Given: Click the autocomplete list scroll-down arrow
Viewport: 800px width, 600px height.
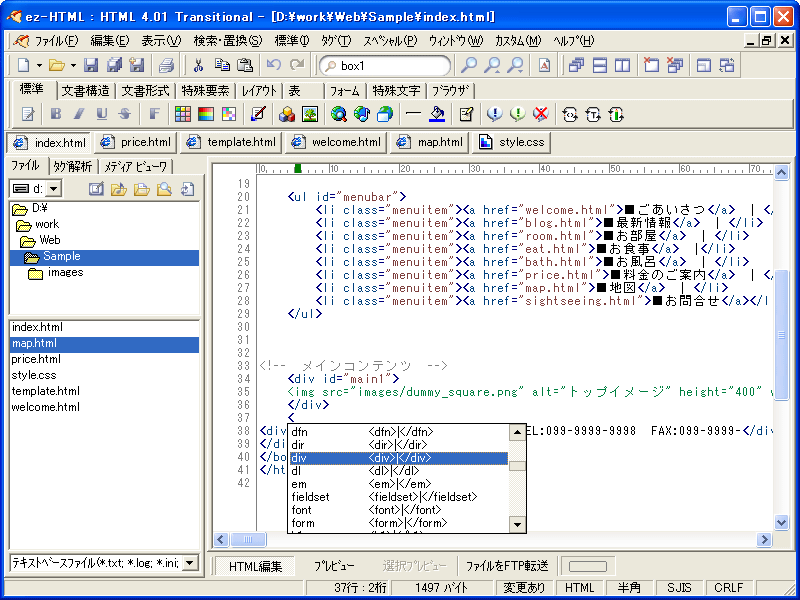Looking at the screenshot, I should tap(518, 524).
